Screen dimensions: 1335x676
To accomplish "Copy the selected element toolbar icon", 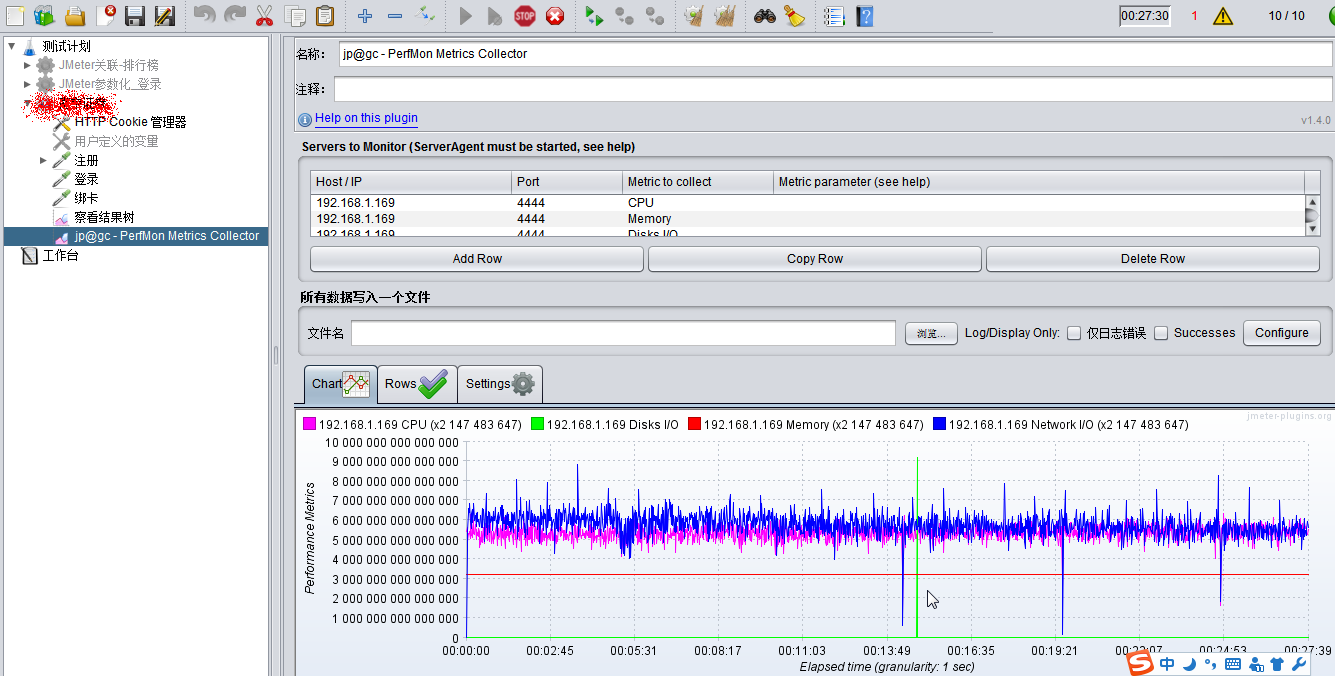I will point(295,15).
